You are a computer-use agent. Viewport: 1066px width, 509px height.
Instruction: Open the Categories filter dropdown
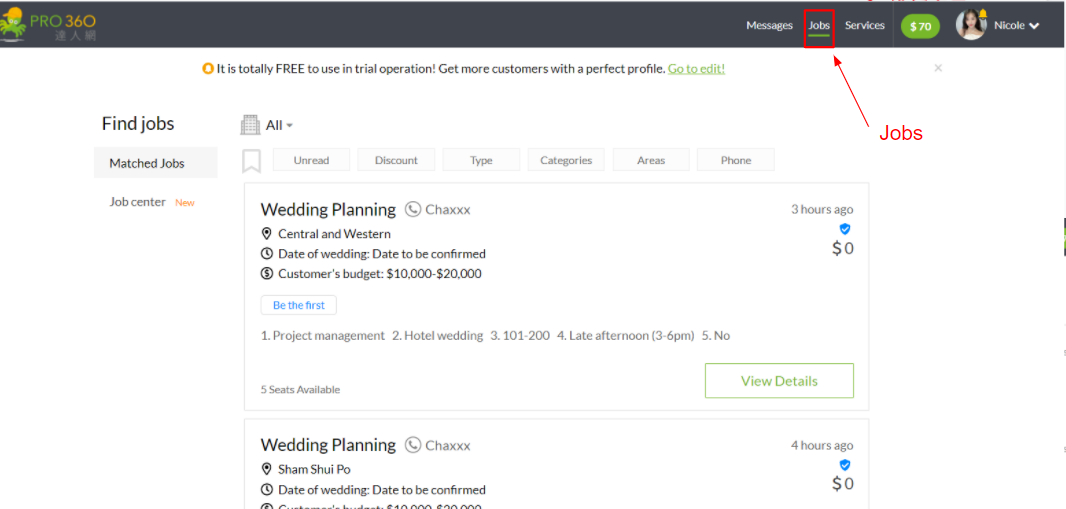(566, 160)
